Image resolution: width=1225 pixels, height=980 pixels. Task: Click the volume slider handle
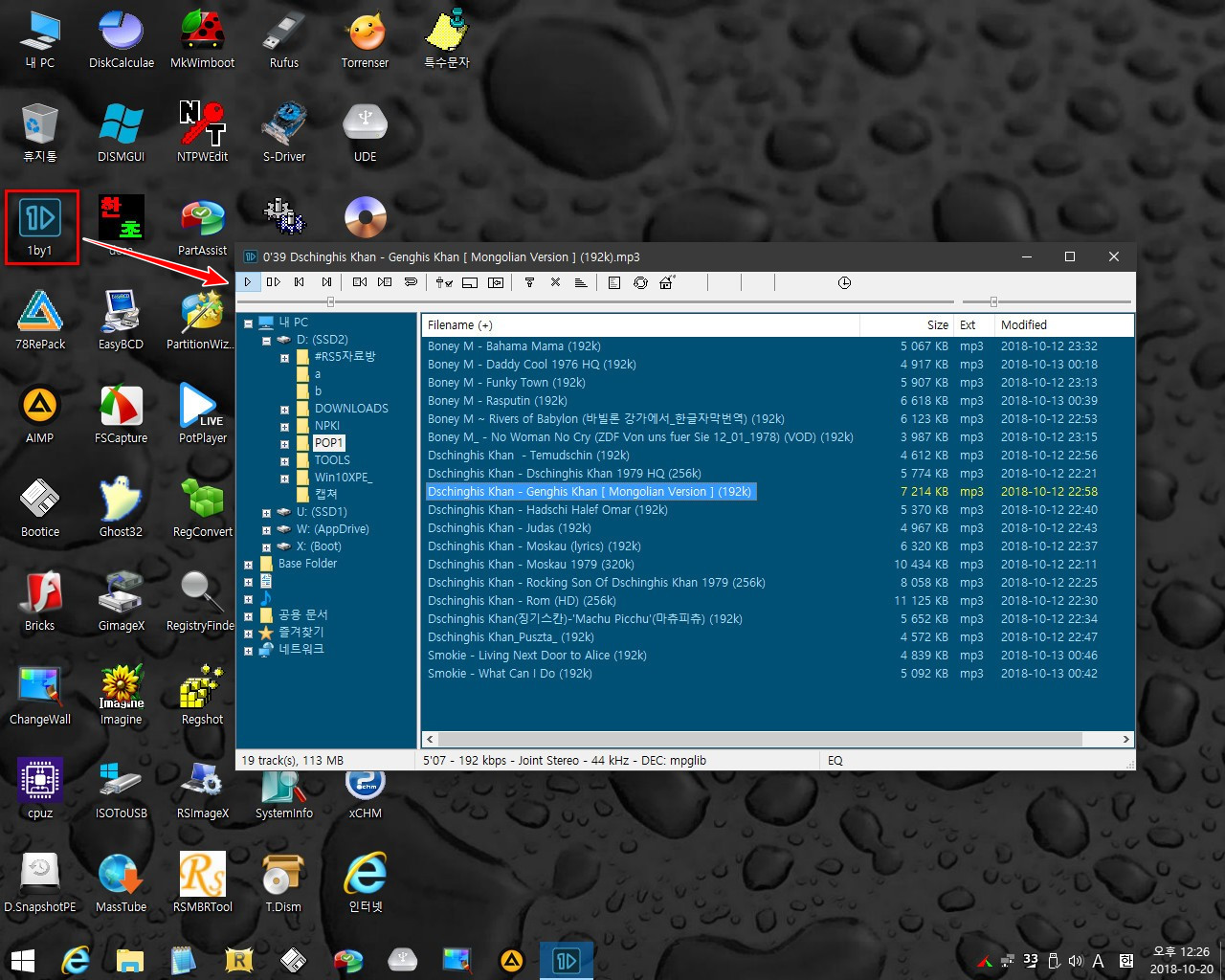coord(993,301)
